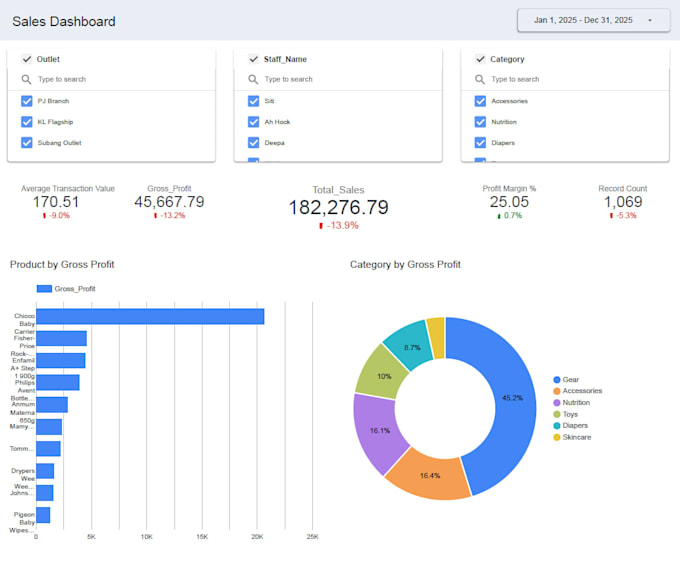Select the Pigeon Baby Wipes bar
The width and height of the screenshot is (680, 569).
(43, 515)
